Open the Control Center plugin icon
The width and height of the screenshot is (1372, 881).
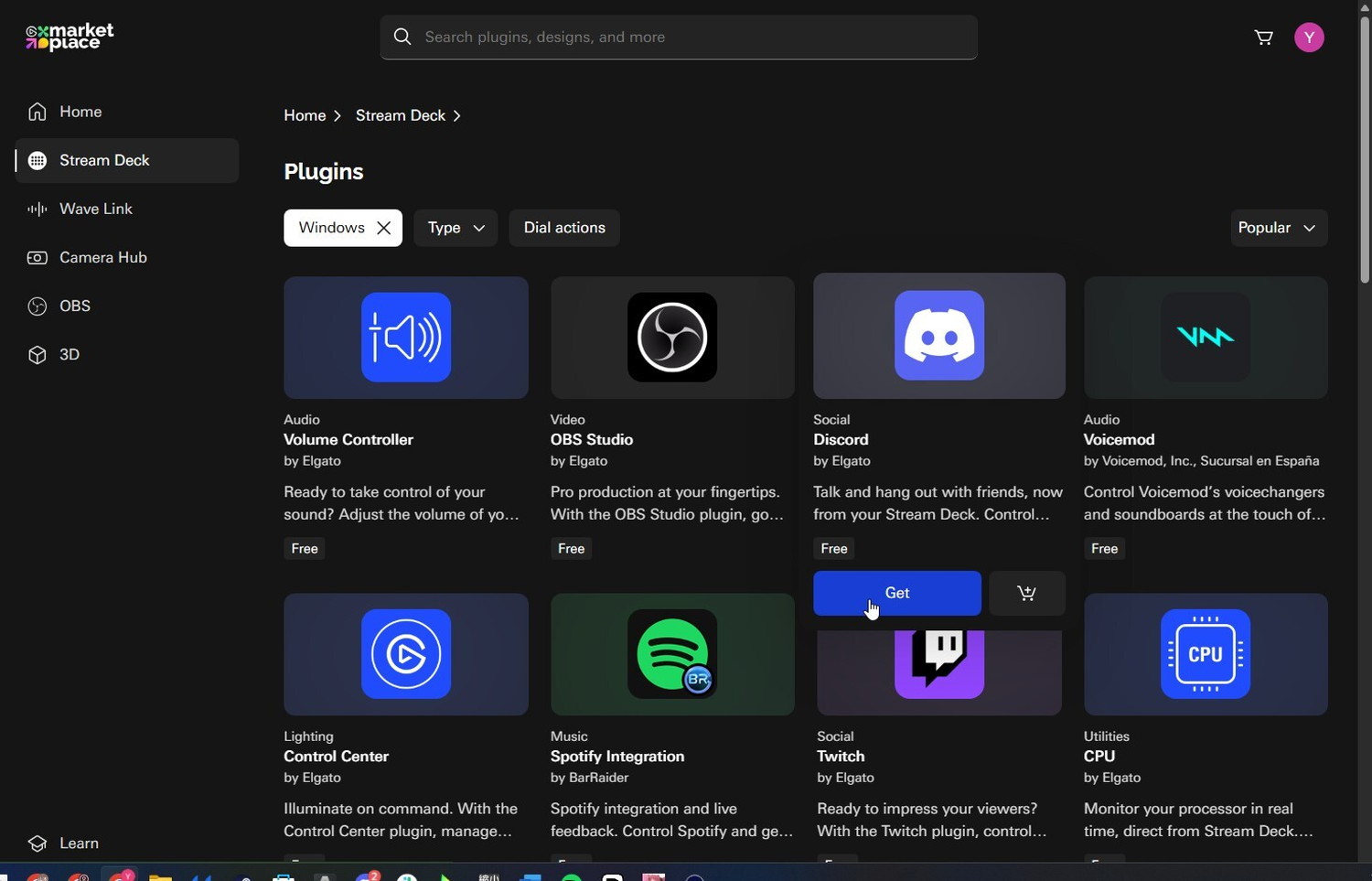coord(406,654)
